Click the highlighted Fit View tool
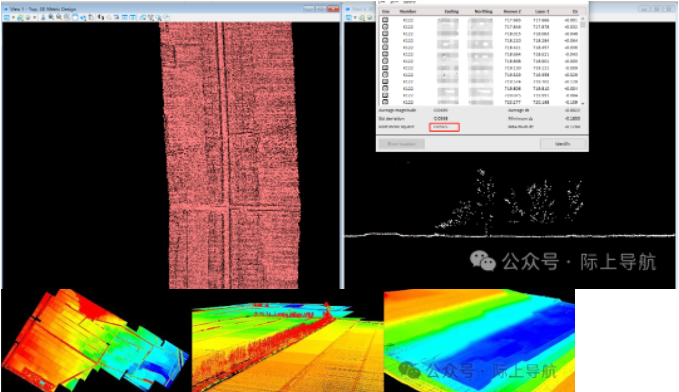Image resolution: width=679 pixels, height=392 pixels. 75,17
